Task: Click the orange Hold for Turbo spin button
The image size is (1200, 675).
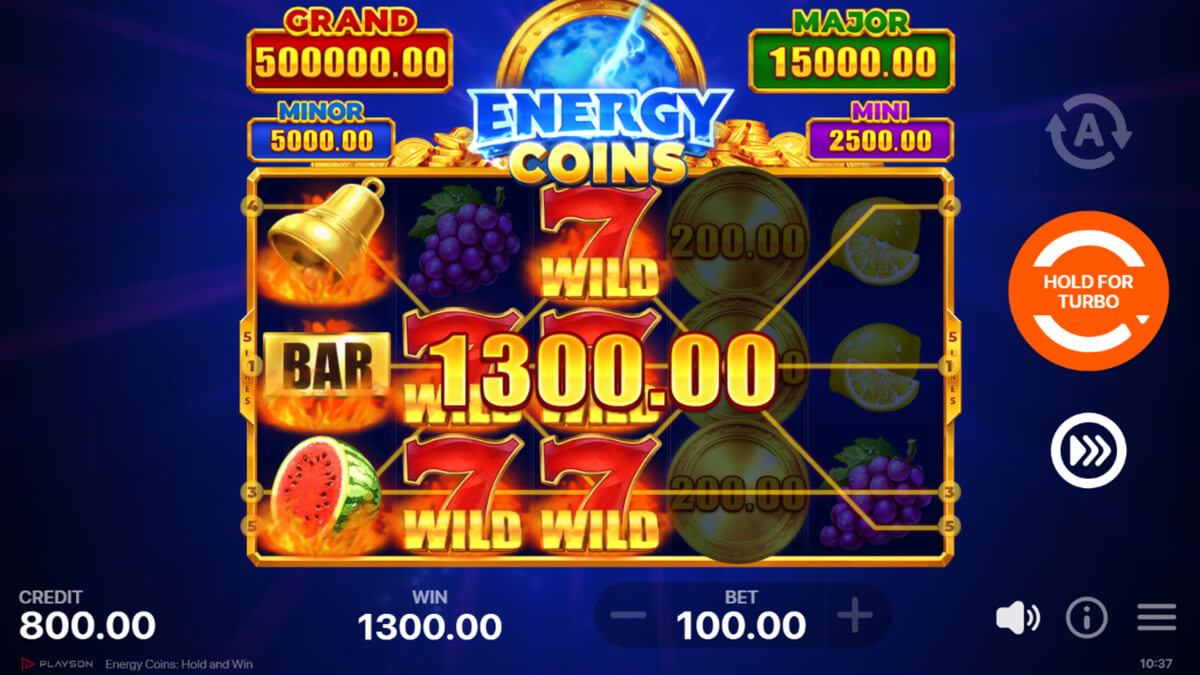Action: (x=1089, y=291)
